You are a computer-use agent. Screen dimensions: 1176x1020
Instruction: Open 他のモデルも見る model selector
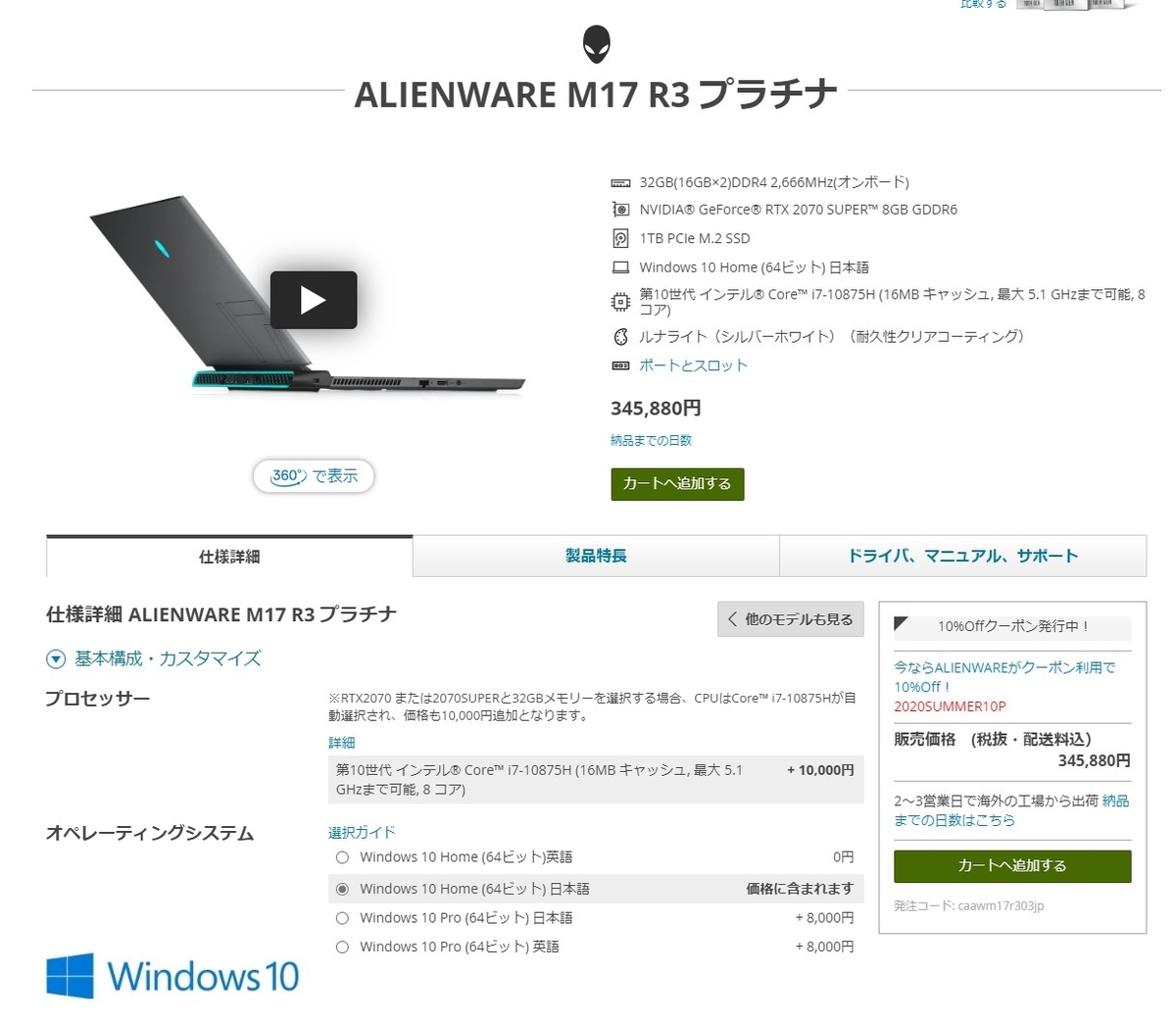[x=791, y=619]
